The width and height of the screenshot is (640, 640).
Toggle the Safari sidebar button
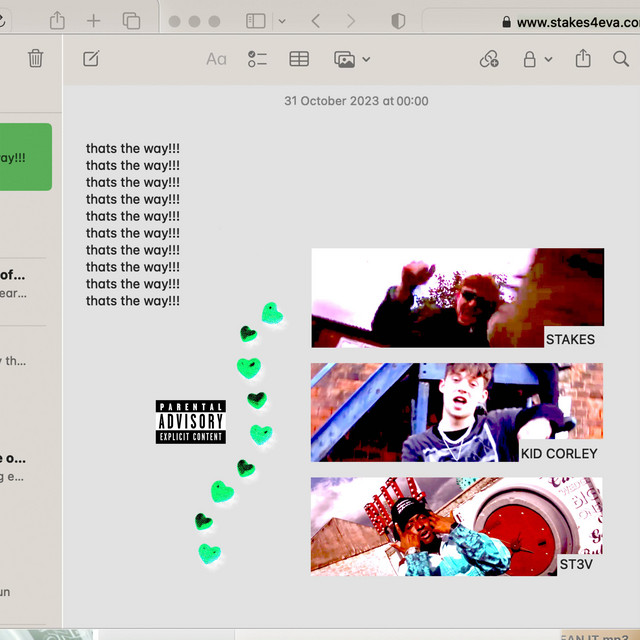pos(256,21)
